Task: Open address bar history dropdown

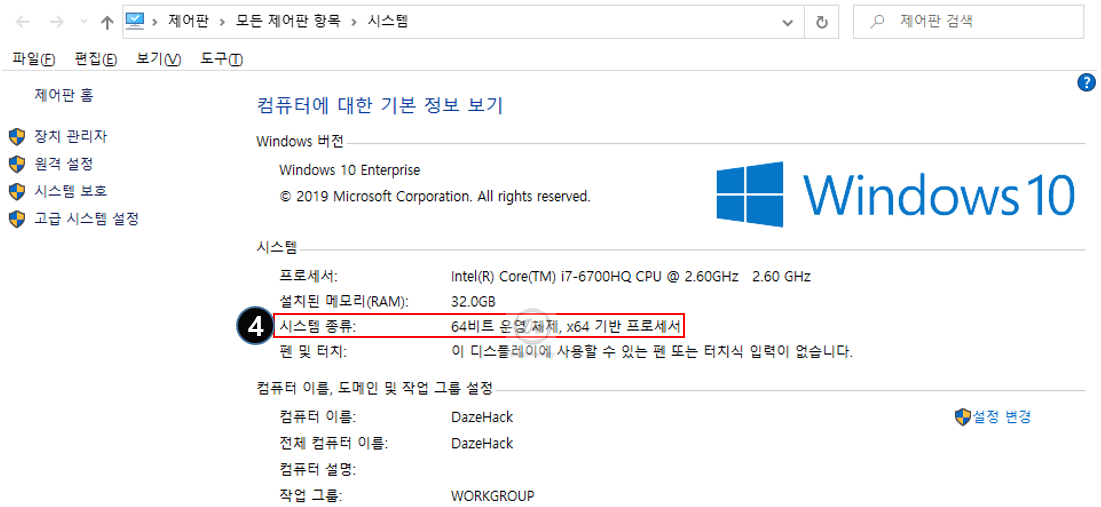Action: 787,22
